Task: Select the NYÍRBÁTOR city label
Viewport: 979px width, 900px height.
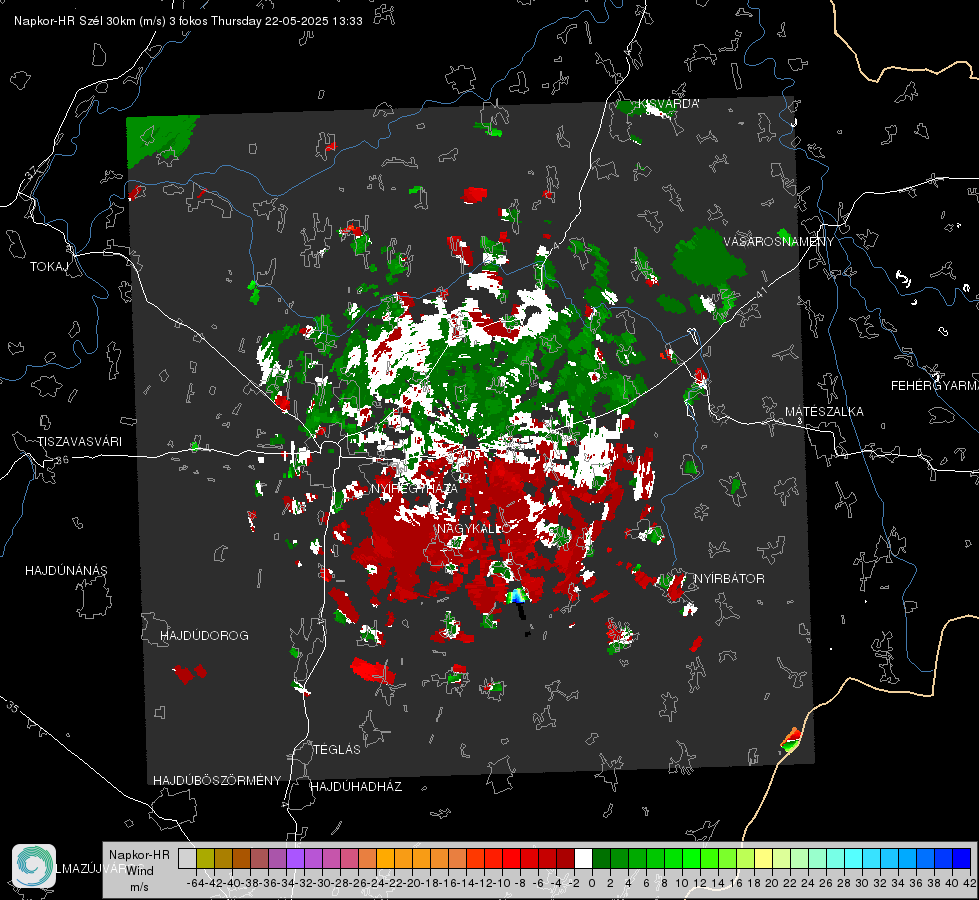Action: tap(729, 578)
